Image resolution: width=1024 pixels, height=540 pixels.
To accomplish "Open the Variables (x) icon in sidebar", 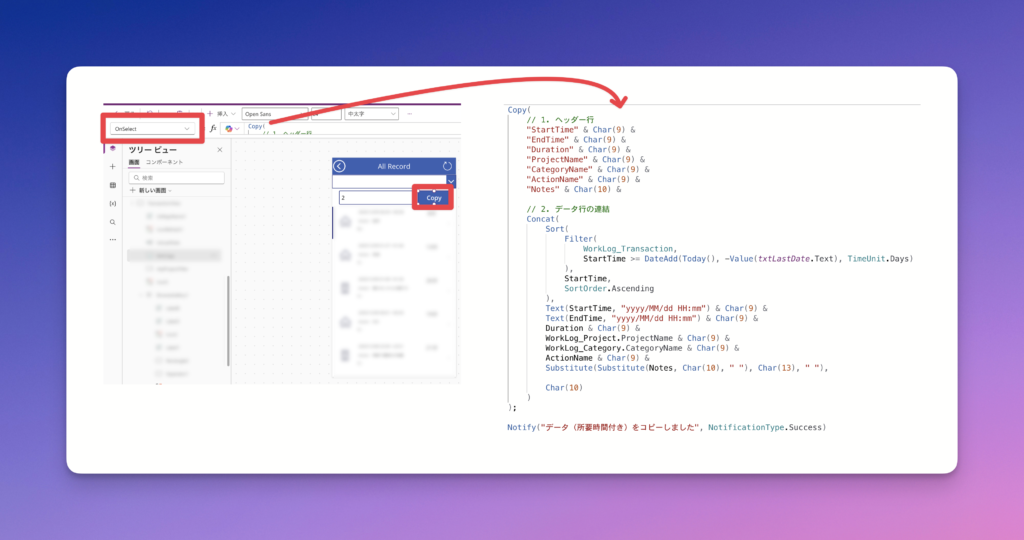I will click(112, 203).
